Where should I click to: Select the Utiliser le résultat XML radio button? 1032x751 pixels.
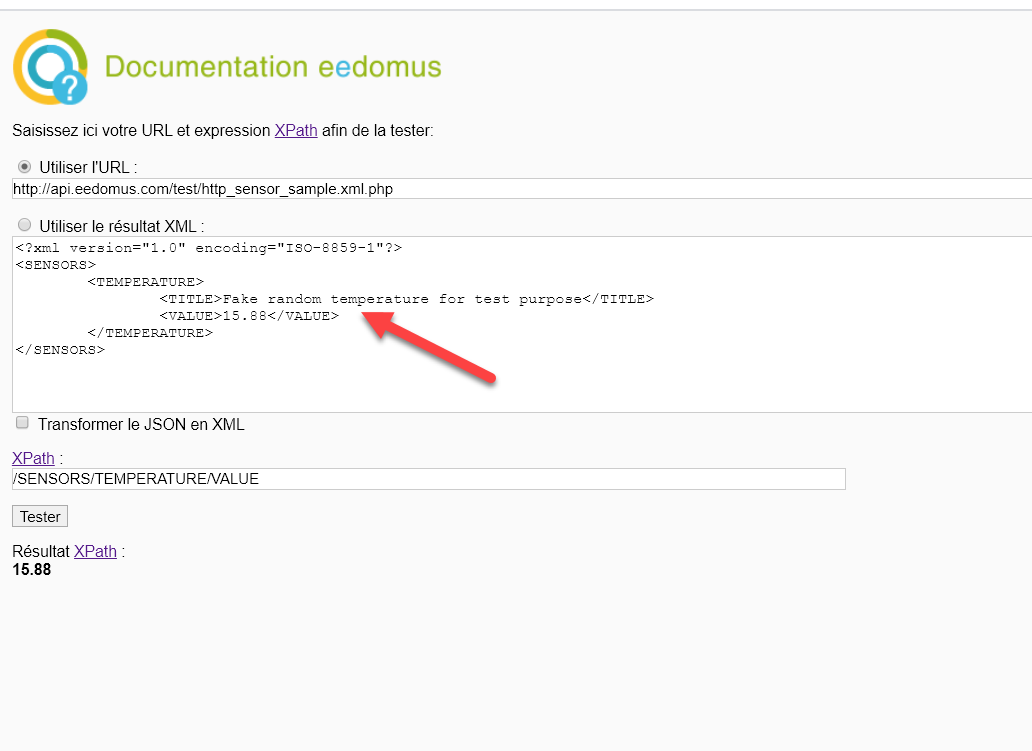[24, 225]
